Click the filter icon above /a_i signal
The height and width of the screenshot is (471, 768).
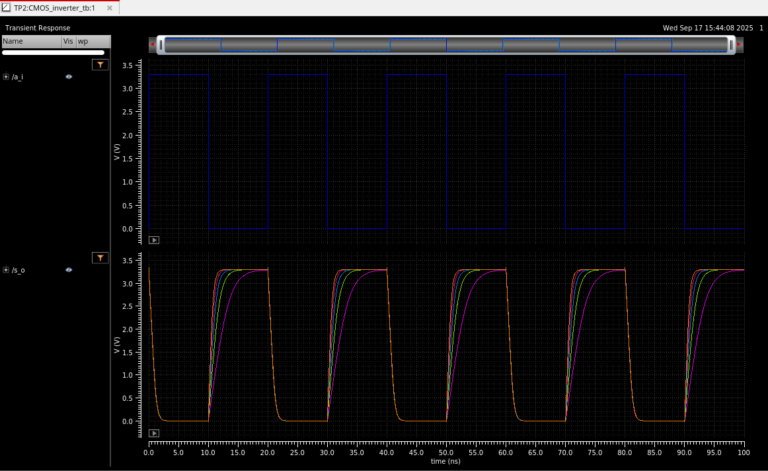(100, 64)
